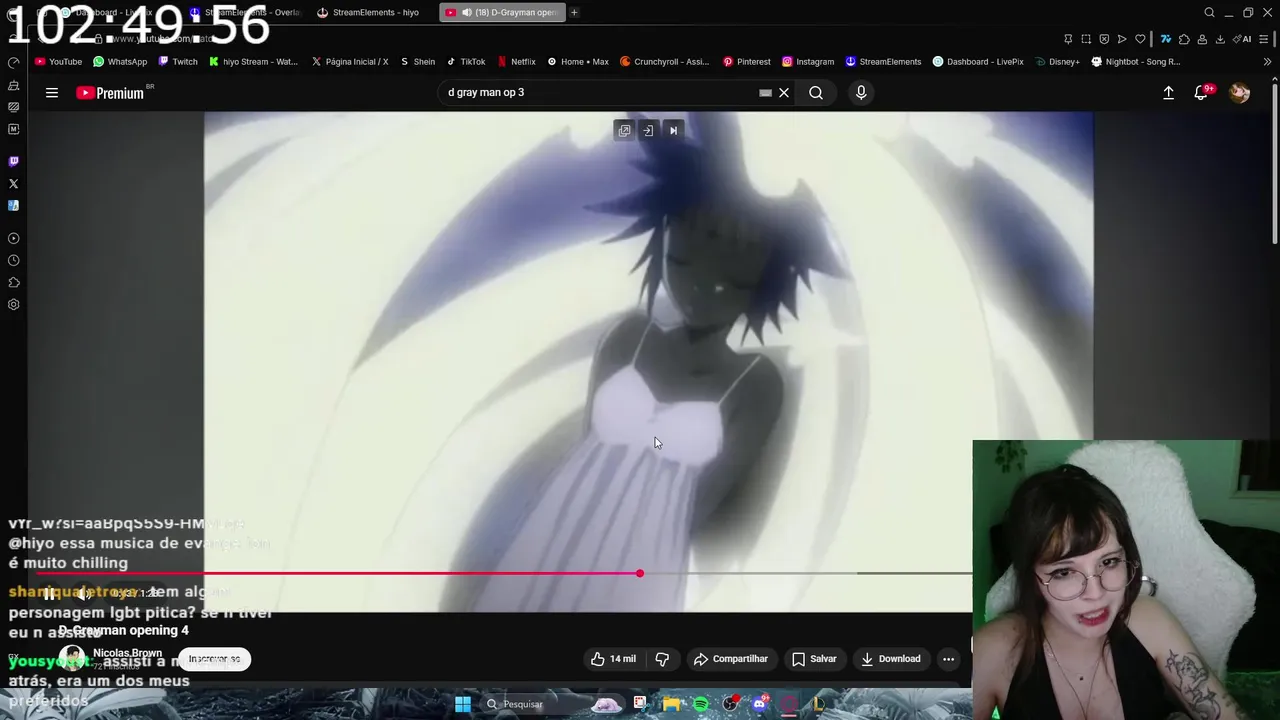Select the D-Grayman opening browser tab
Image resolution: width=1280 pixels, height=720 pixels.
(x=502, y=12)
